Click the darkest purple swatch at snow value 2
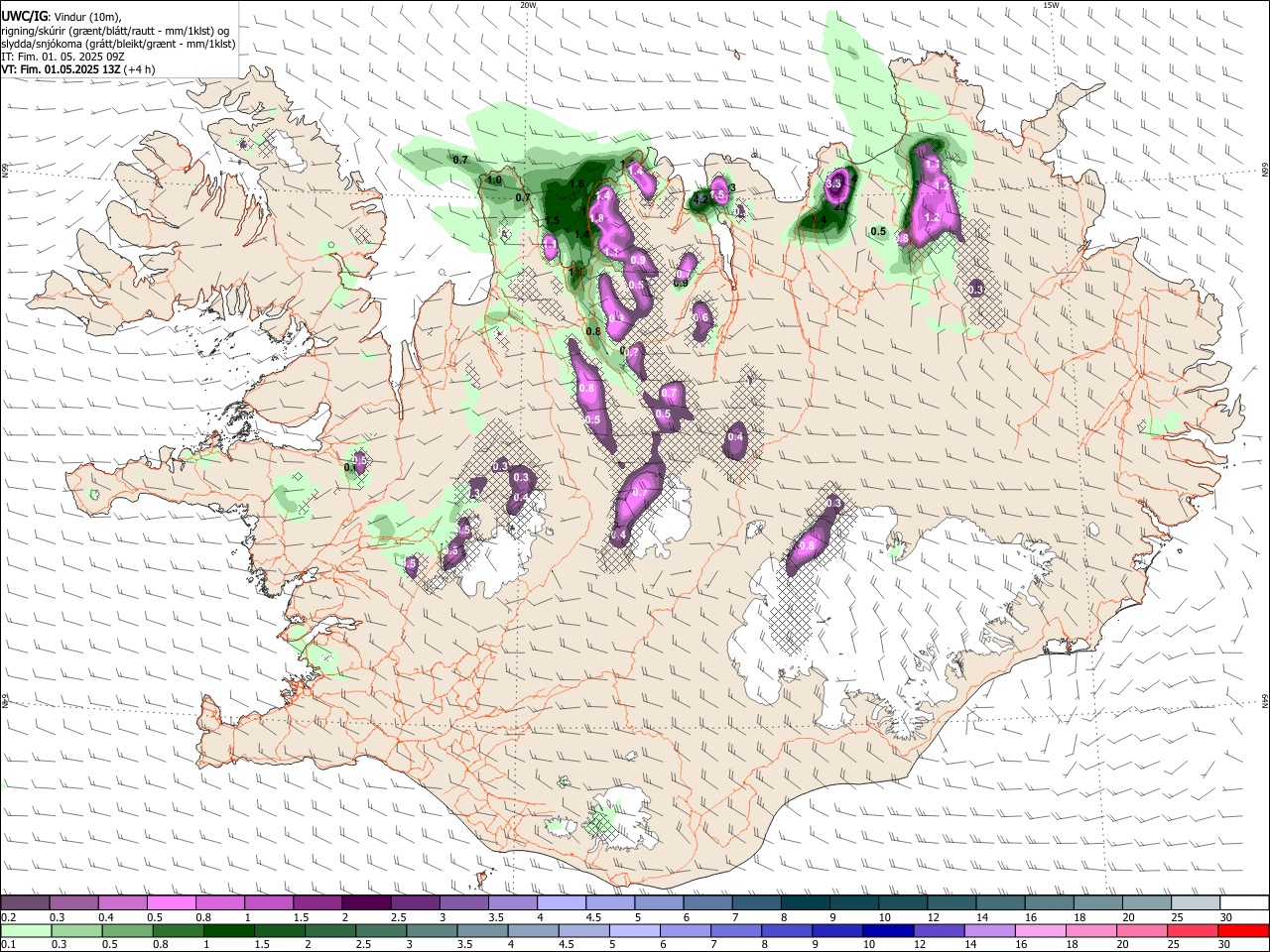 (365, 903)
